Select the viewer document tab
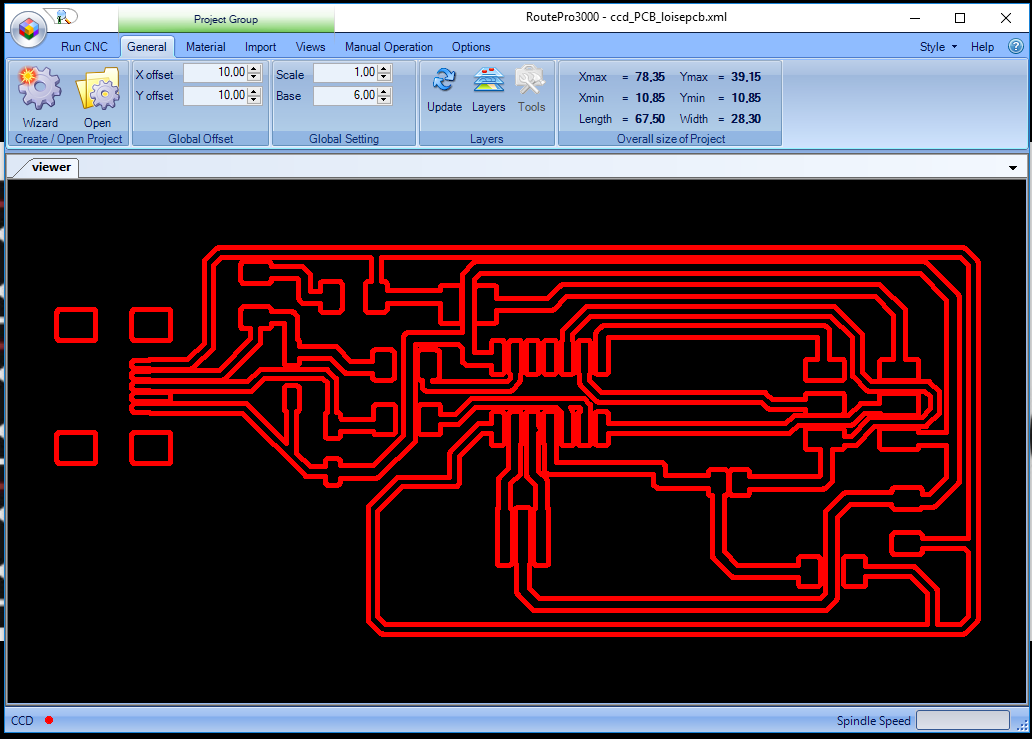The height and width of the screenshot is (739, 1032). pyautogui.click(x=51, y=167)
